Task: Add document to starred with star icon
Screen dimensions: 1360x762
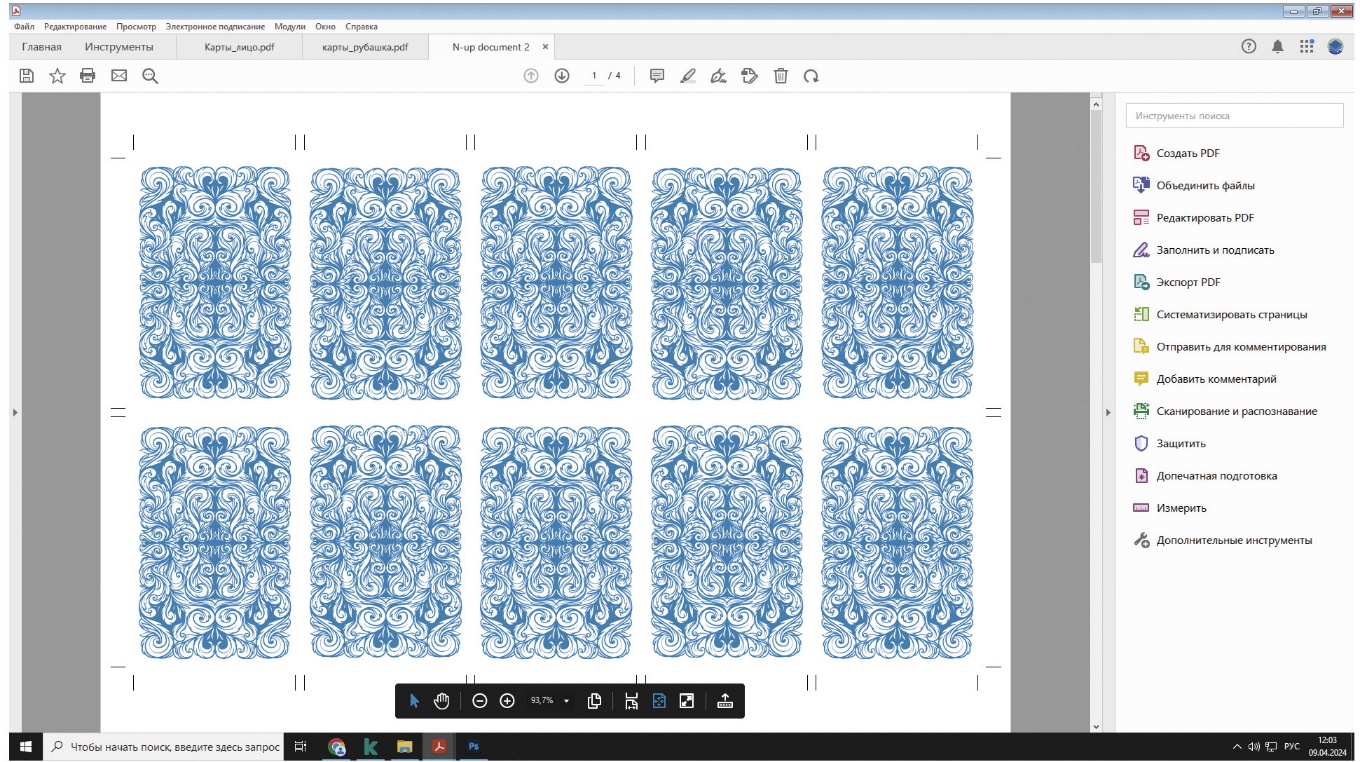Action: pyautogui.click(x=57, y=76)
